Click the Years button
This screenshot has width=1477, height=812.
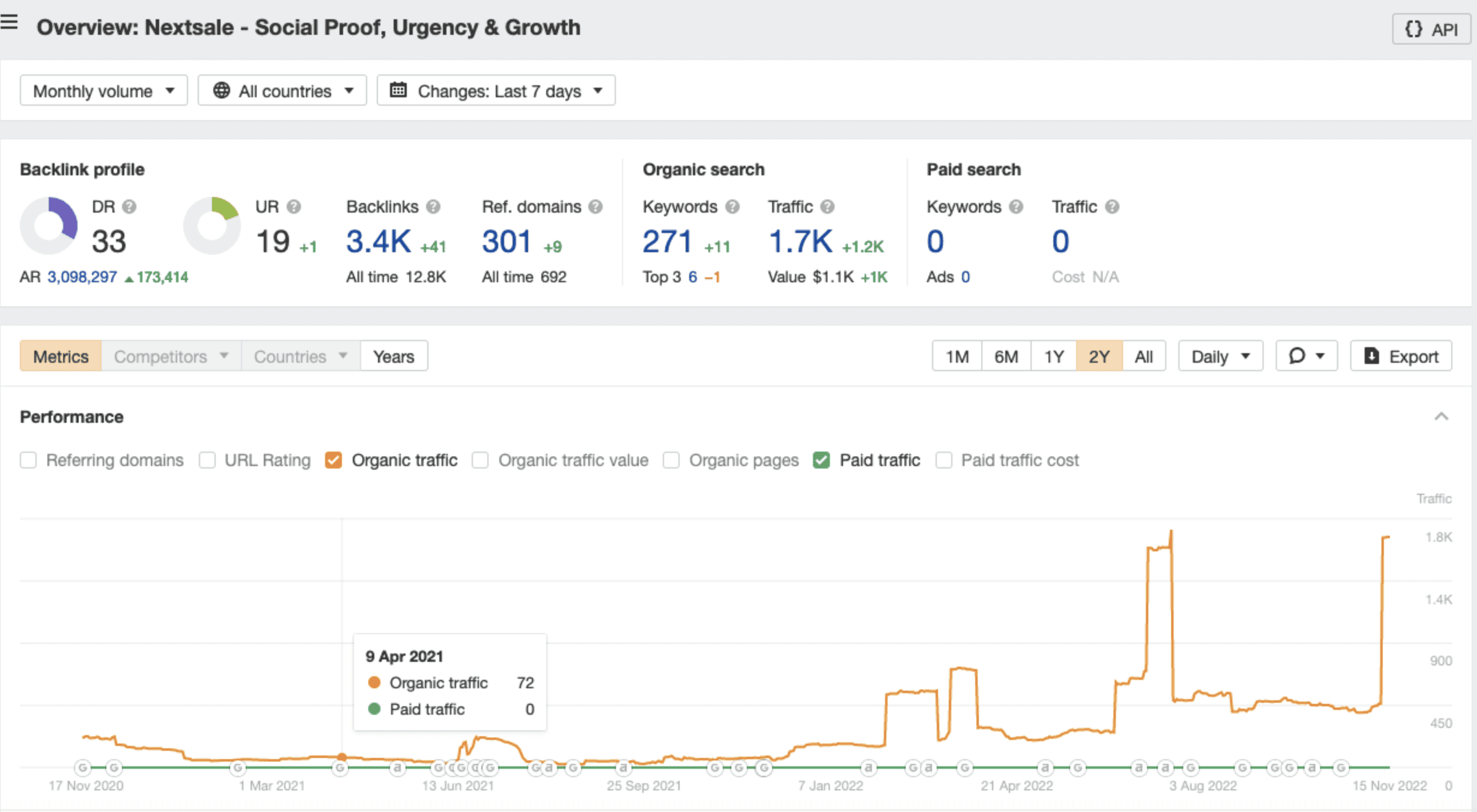394,356
